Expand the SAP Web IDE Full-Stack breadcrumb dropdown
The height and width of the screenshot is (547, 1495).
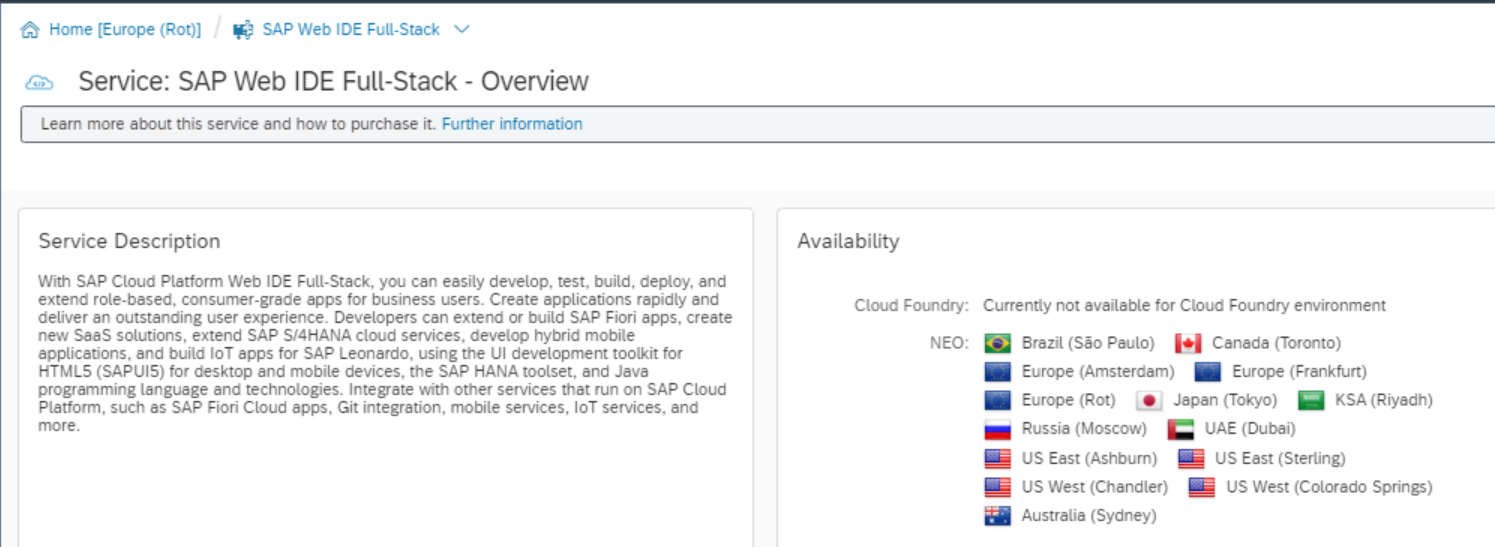[x=461, y=30]
